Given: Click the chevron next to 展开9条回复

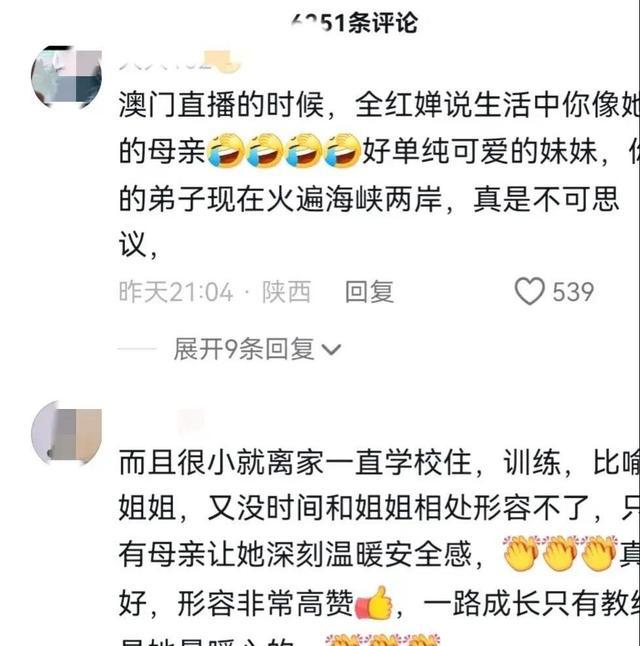Looking at the screenshot, I should (331, 350).
